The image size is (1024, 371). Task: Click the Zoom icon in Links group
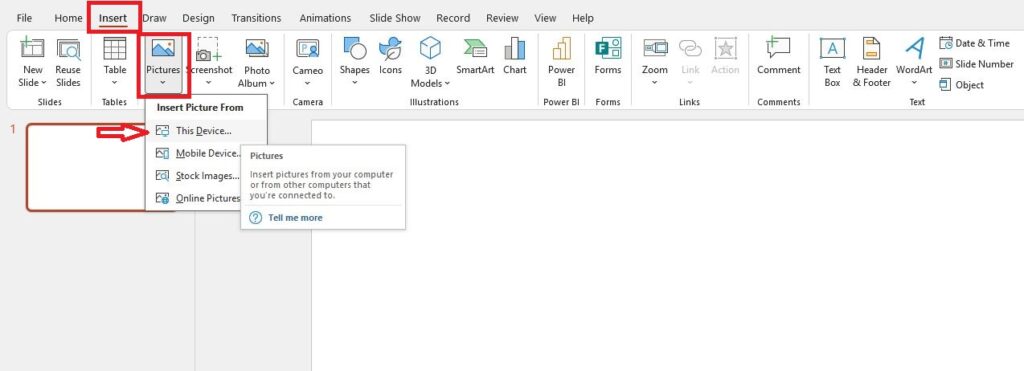[x=655, y=48]
